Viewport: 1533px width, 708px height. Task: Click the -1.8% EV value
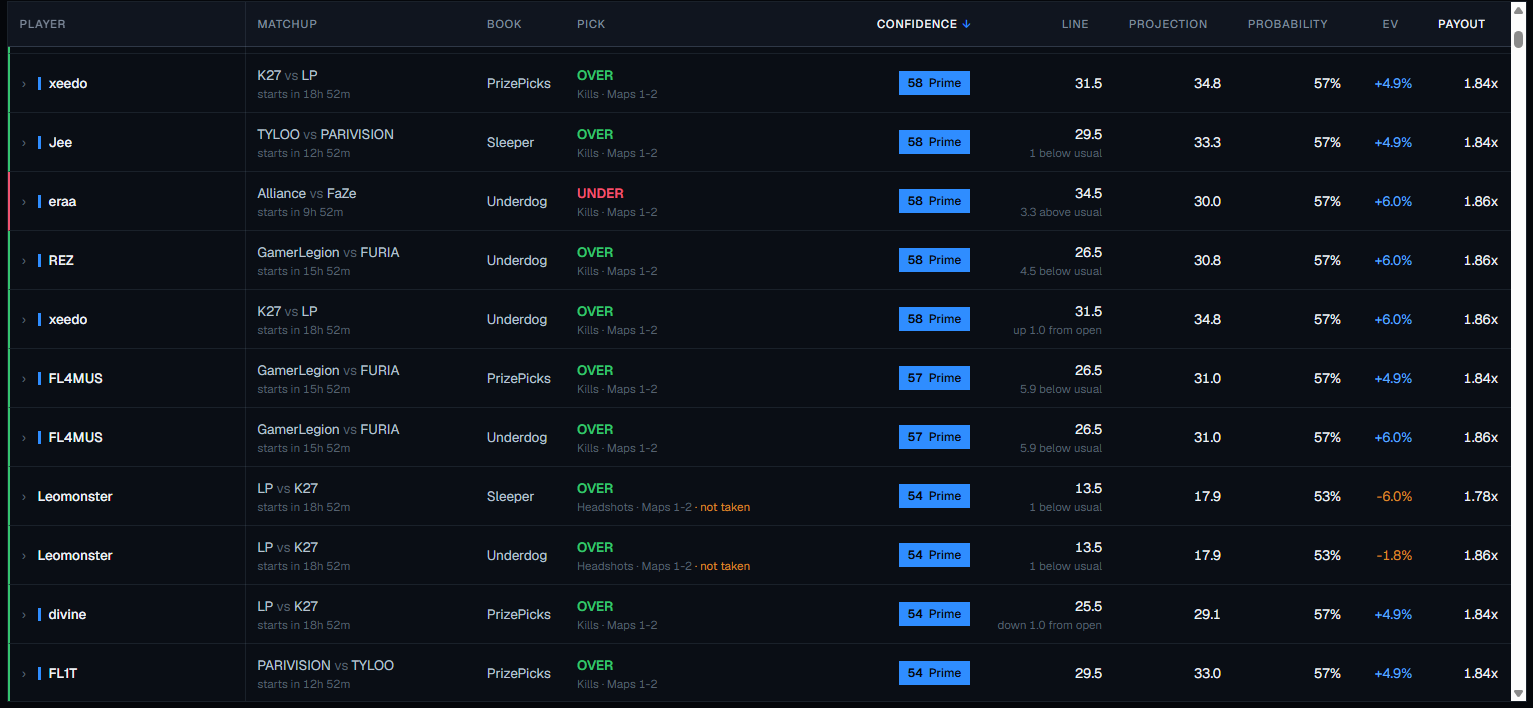1394,555
